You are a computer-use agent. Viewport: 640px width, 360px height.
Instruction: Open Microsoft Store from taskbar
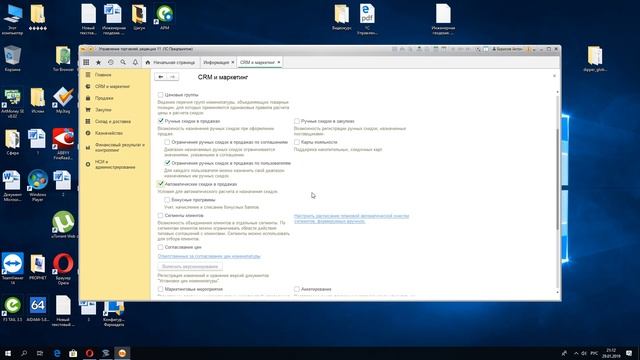[73, 353]
